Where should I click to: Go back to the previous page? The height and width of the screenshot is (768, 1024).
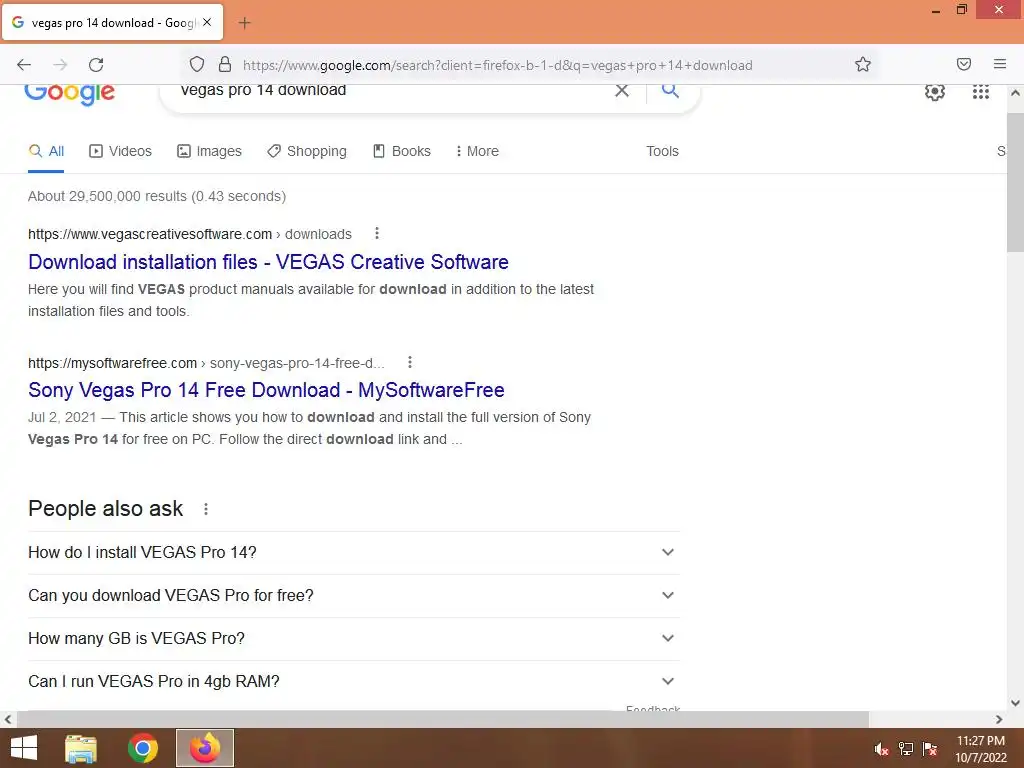click(x=24, y=65)
